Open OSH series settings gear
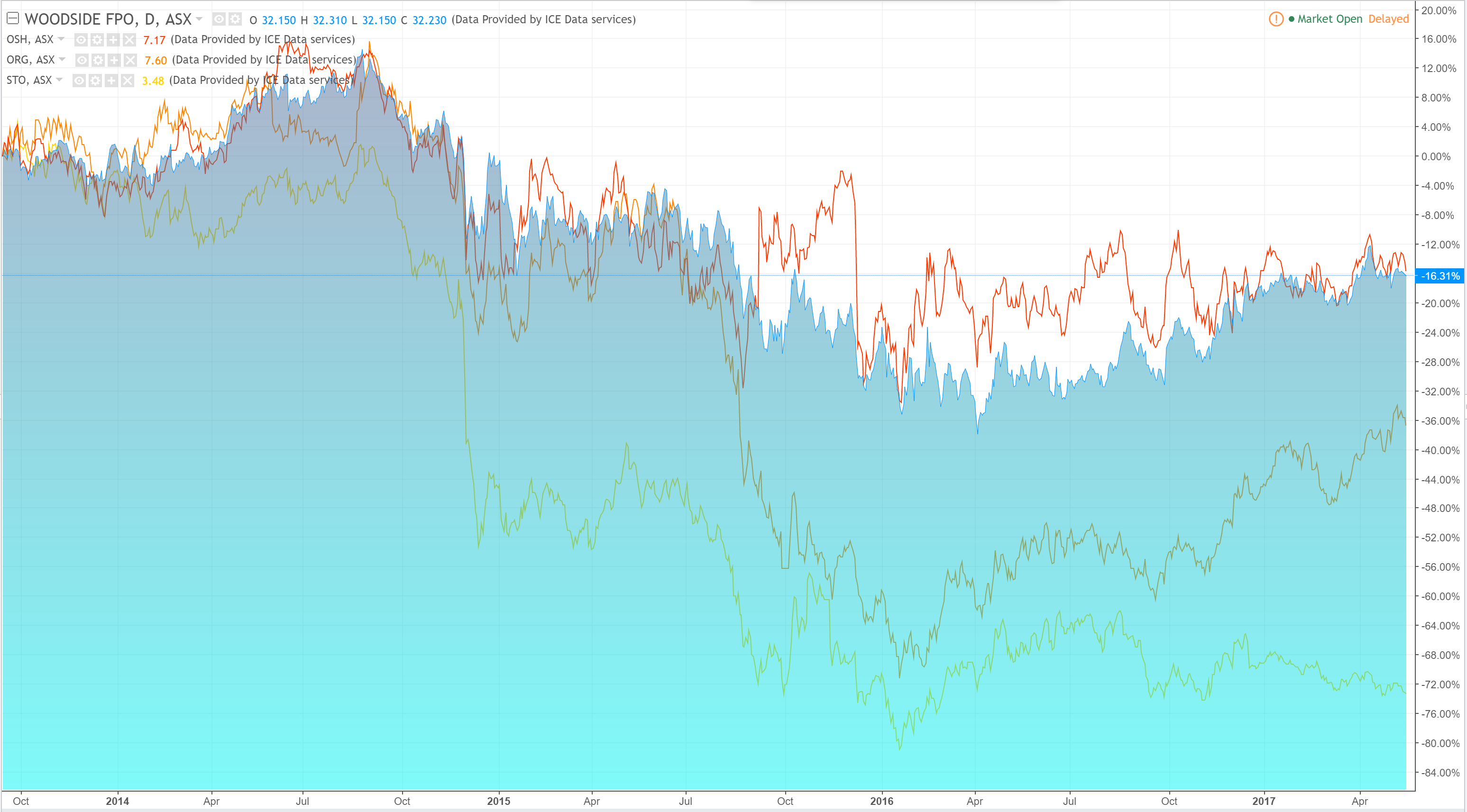The image size is (1467, 812). (97, 40)
